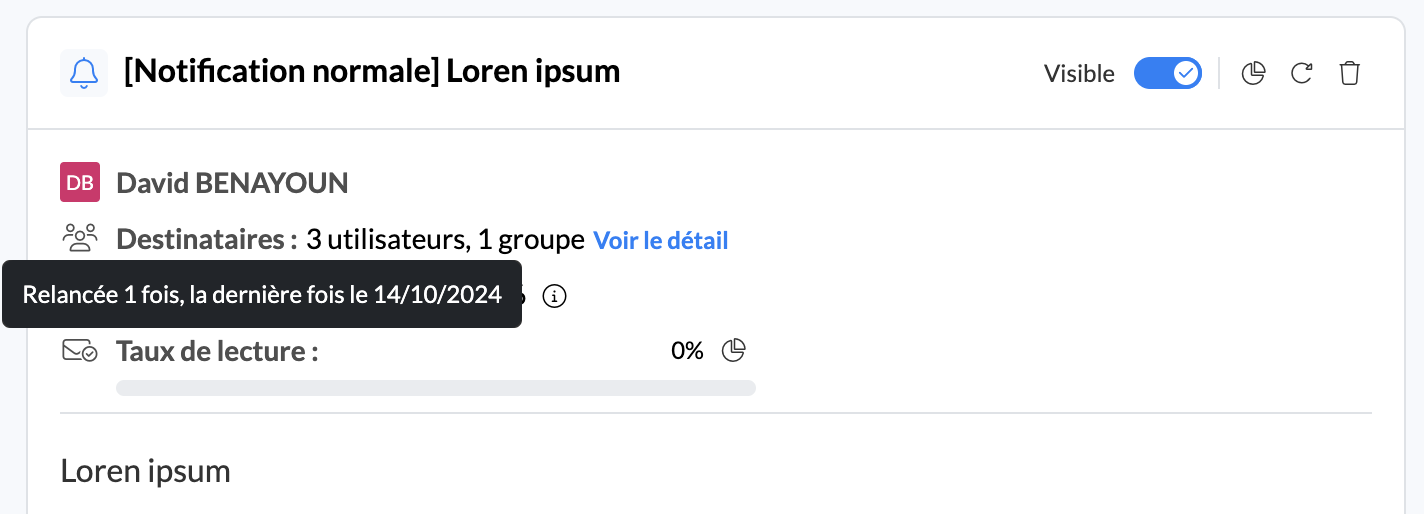Open statistics via header pie chart icon
The image size is (1424, 514).
[x=1253, y=73]
